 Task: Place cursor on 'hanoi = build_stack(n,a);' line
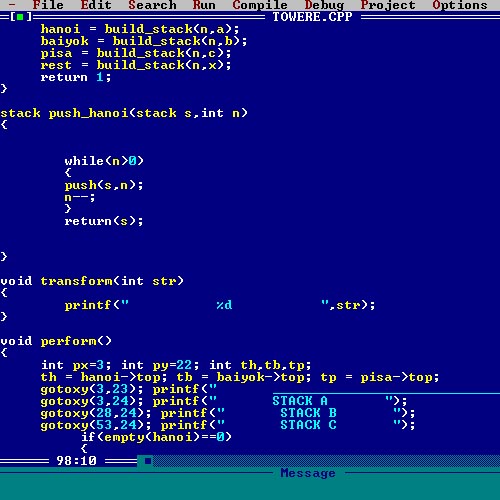140,29
